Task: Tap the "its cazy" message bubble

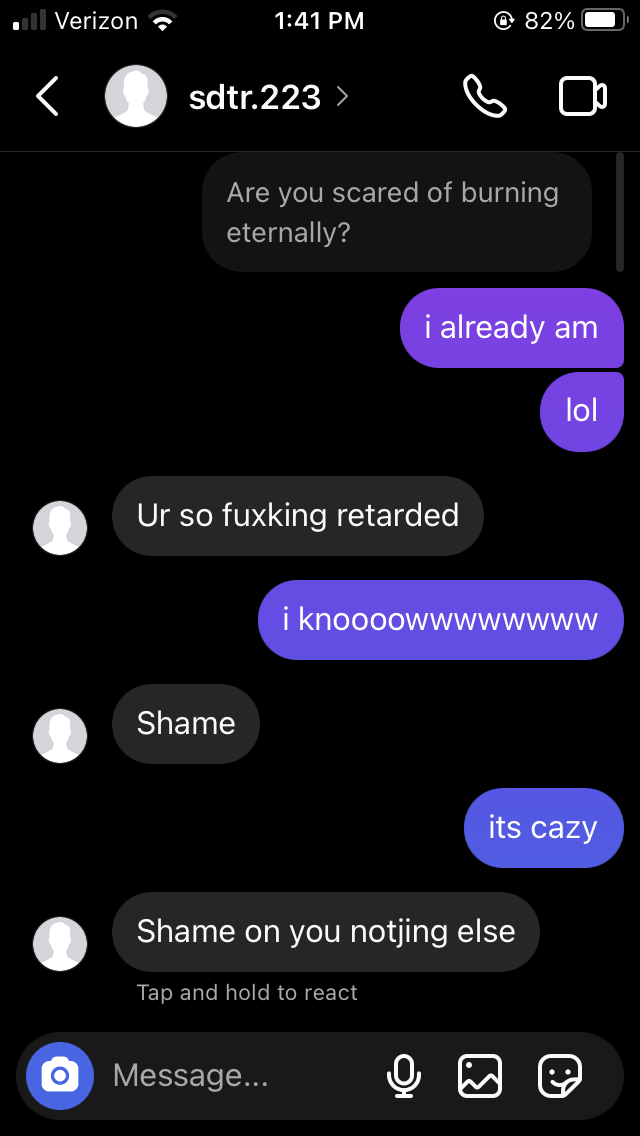Action: (544, 827)
